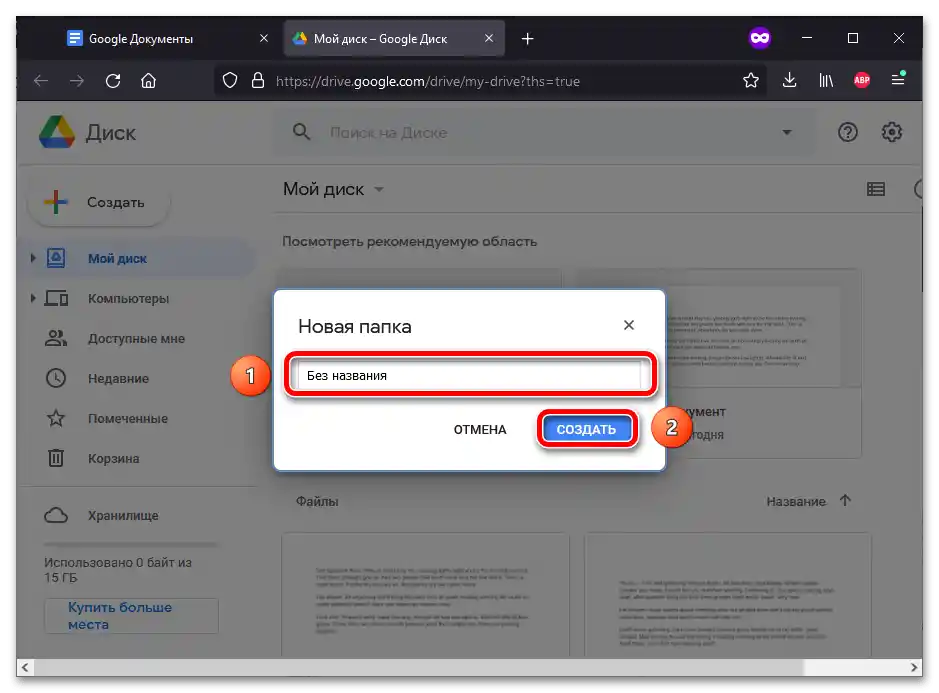Open Хранилище storage section
This screenshot has width=939, height=693.
[123, 516]
